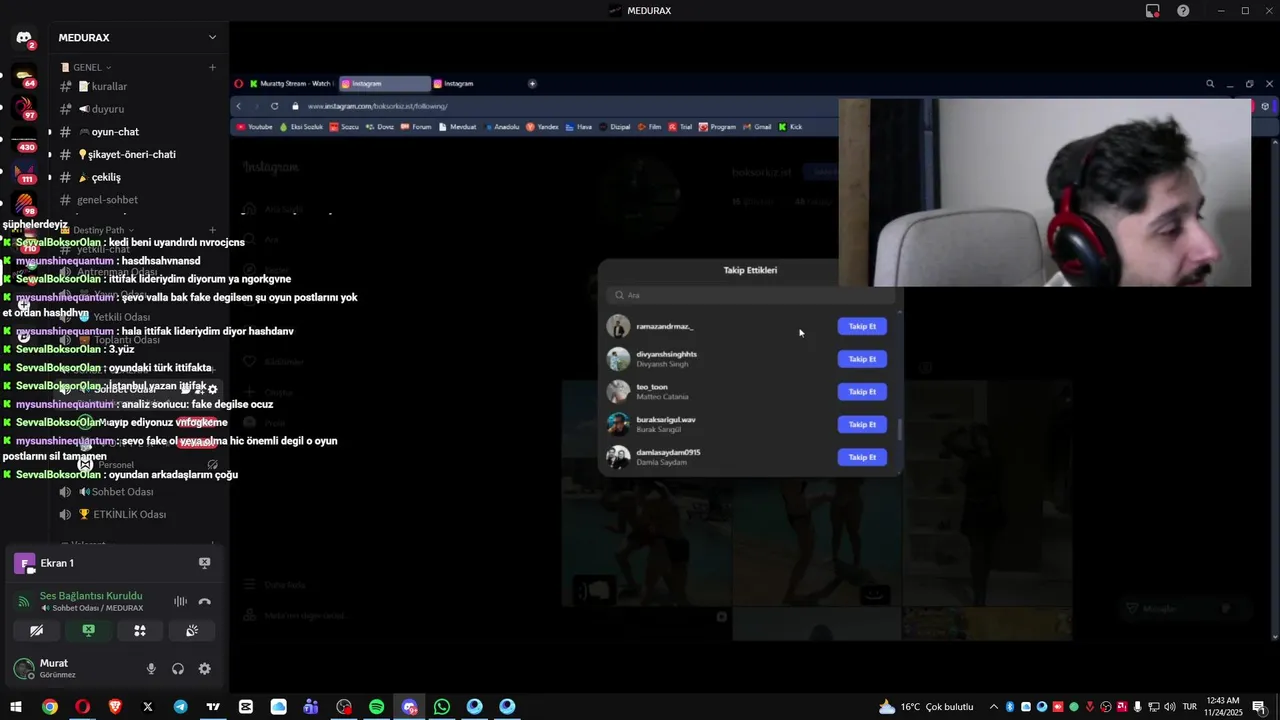Open Windows Start menu
Screen dimensions: 1280x720
[16, 707]
